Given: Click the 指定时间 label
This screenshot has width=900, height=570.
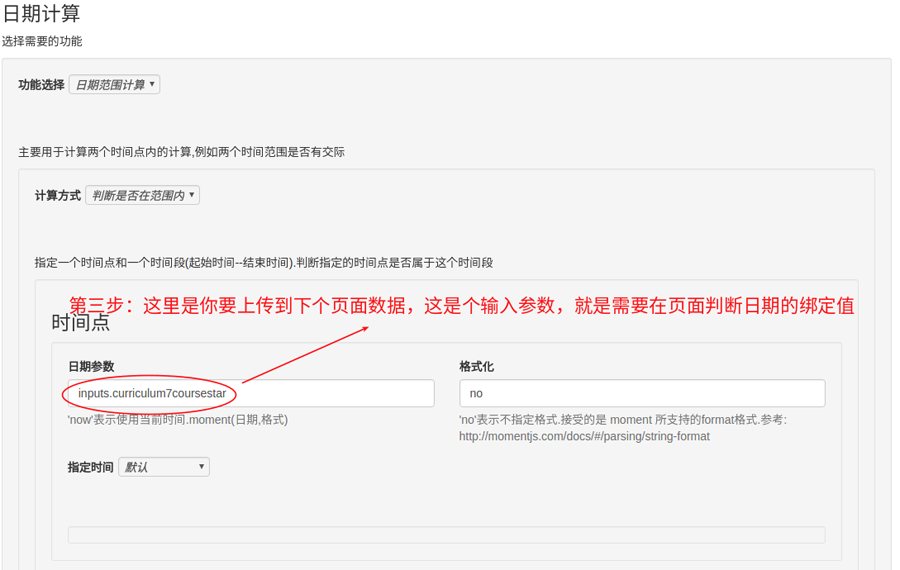Looking at the screenshot, I should (x=90, y=467).
